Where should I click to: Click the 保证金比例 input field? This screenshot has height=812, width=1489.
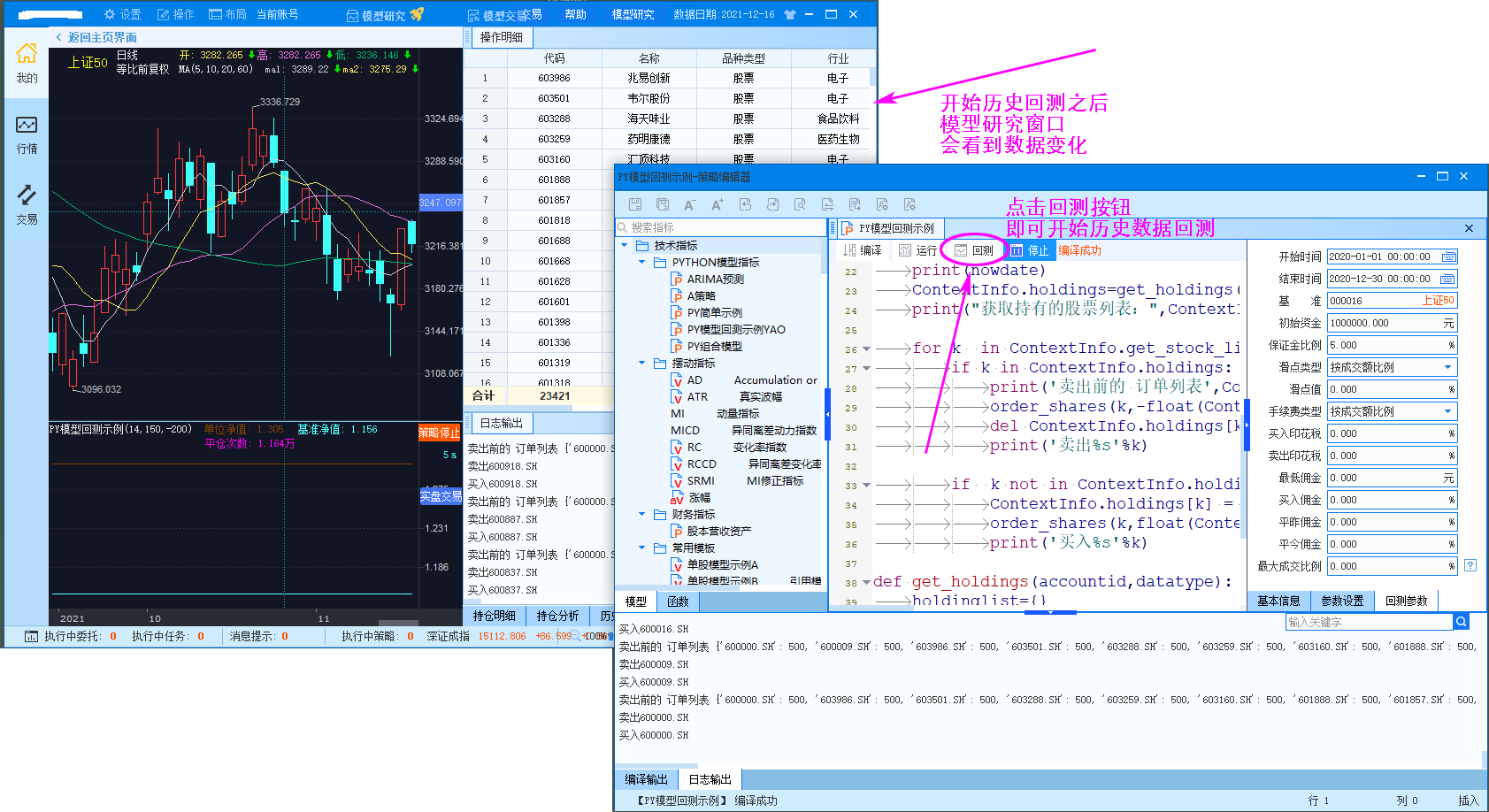point(1392,345)
